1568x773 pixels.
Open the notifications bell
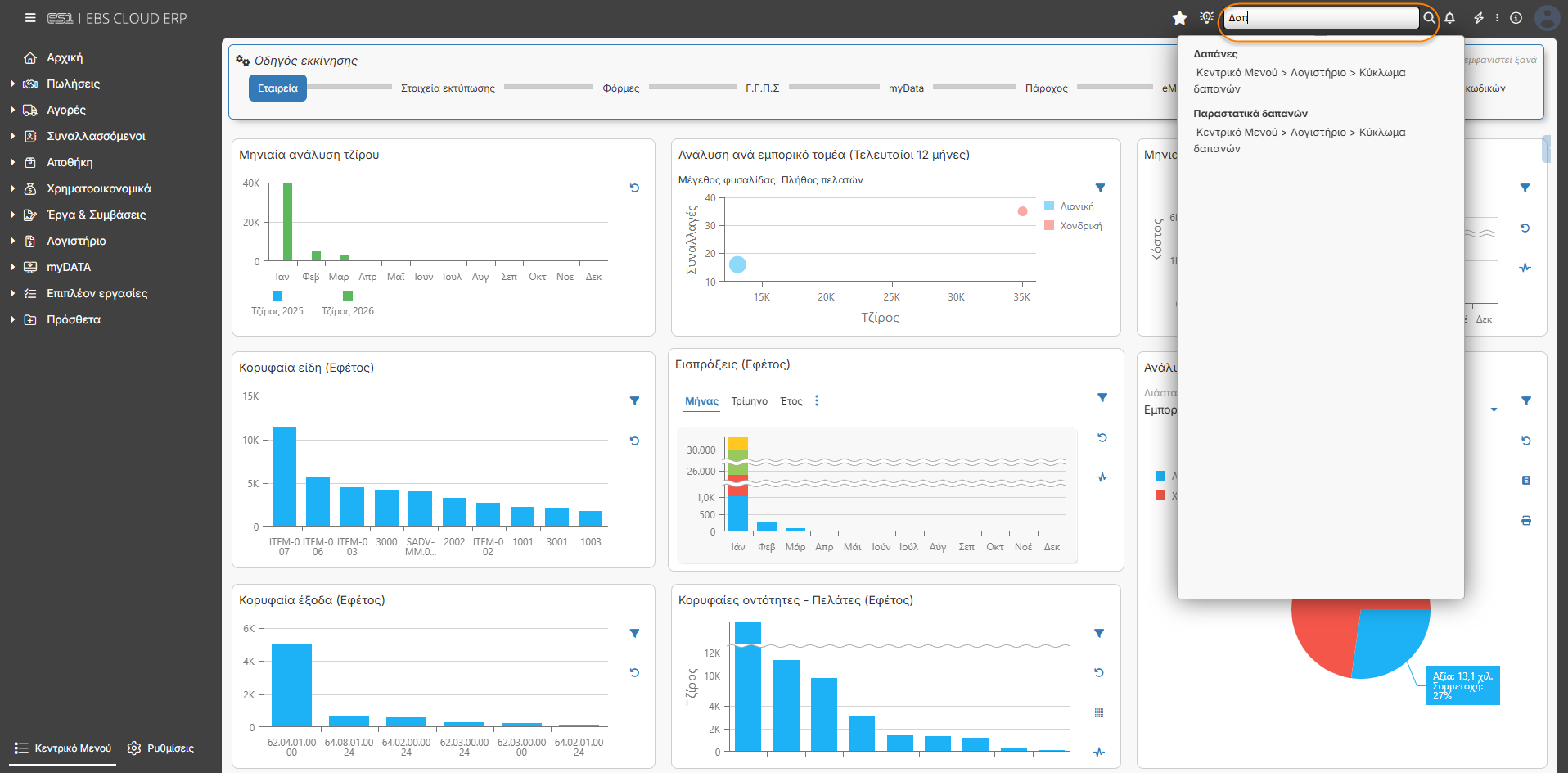pyautogui.click(x=1449, y=18)
